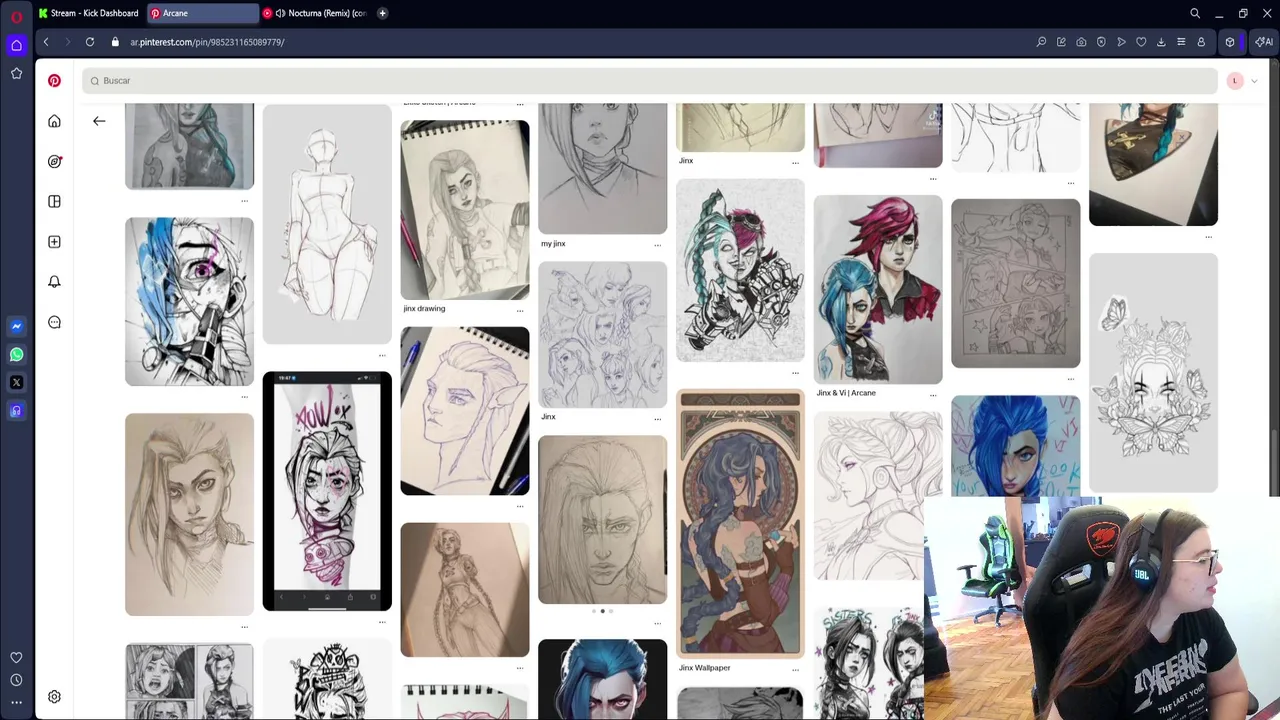Go back with the pin's arrow
Screen dimensions: 1280x720
99,121
